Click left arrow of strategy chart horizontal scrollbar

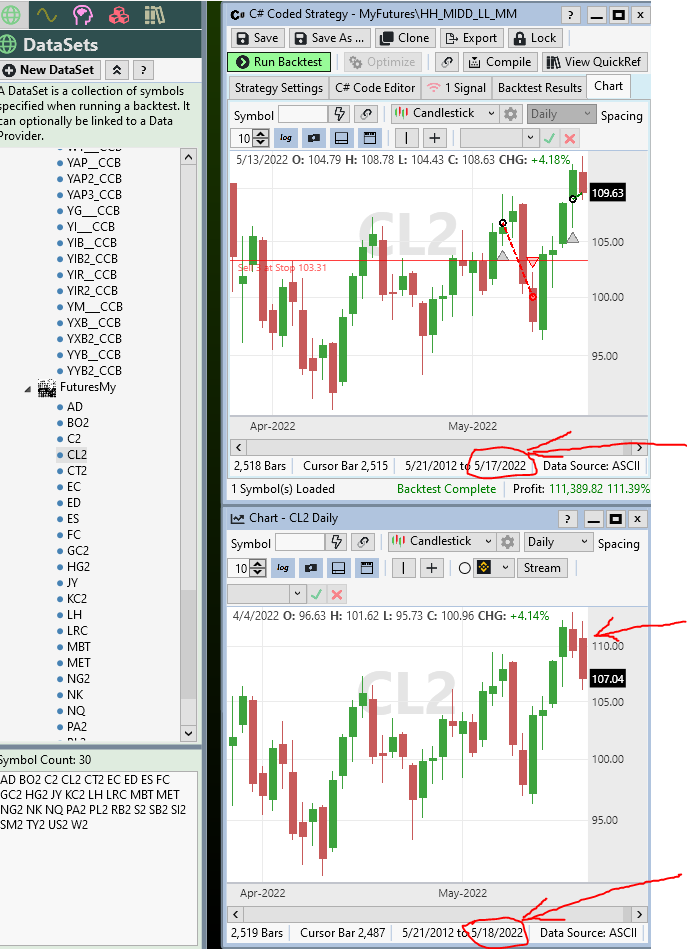(x=238, y=447)
